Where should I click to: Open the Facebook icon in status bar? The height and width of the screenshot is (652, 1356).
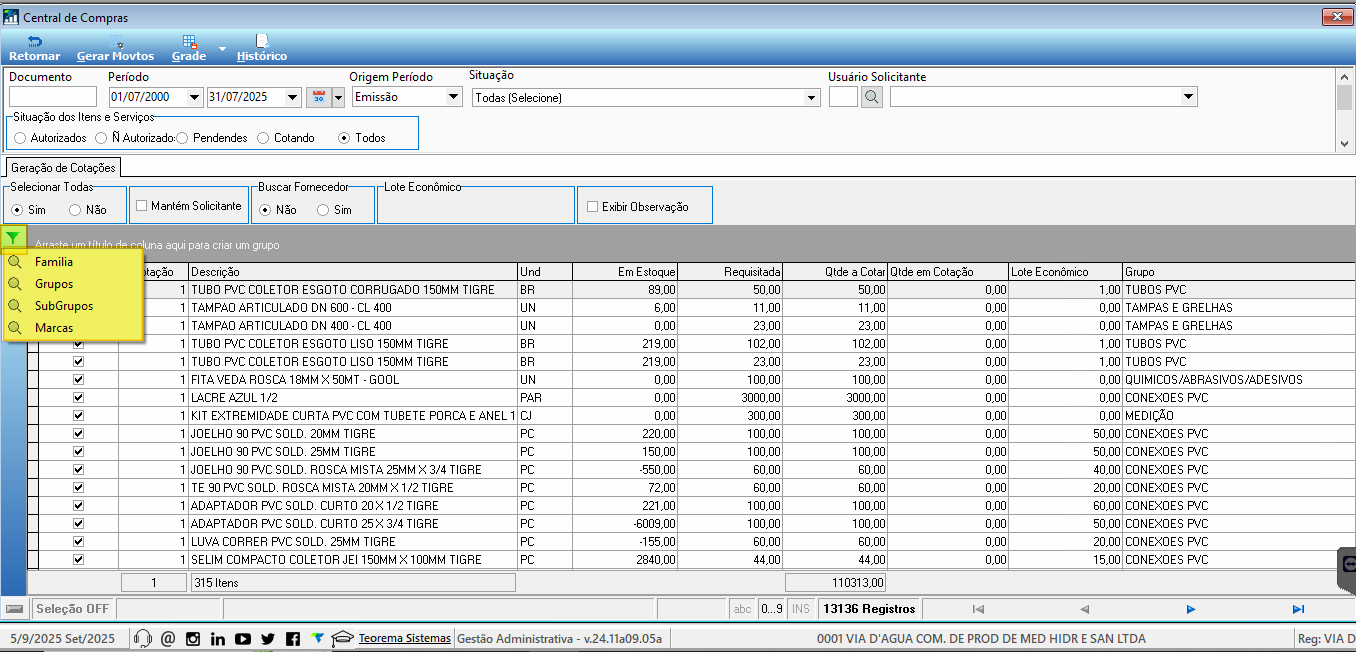pos(293,638)
